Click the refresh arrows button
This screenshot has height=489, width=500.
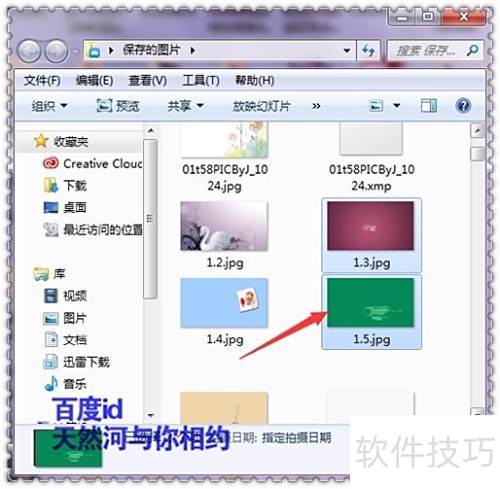pos(368,51)
